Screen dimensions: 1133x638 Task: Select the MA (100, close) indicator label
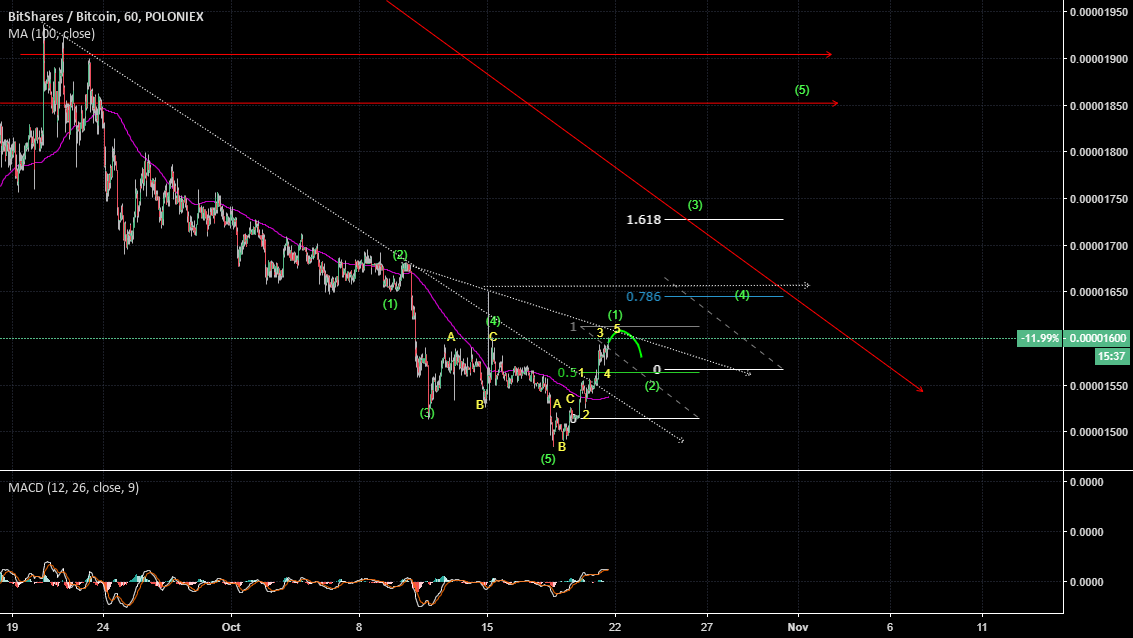(51, 33)
